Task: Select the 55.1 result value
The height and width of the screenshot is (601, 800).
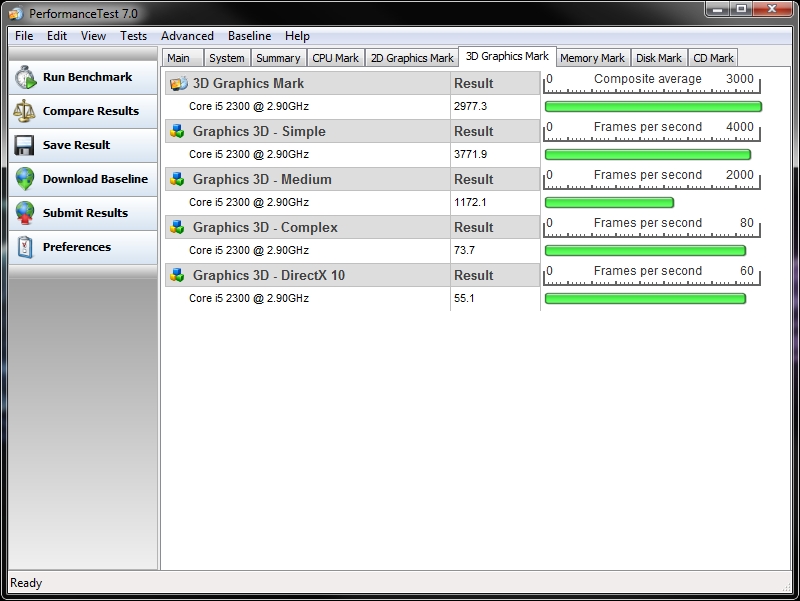Action: [464, 298]
